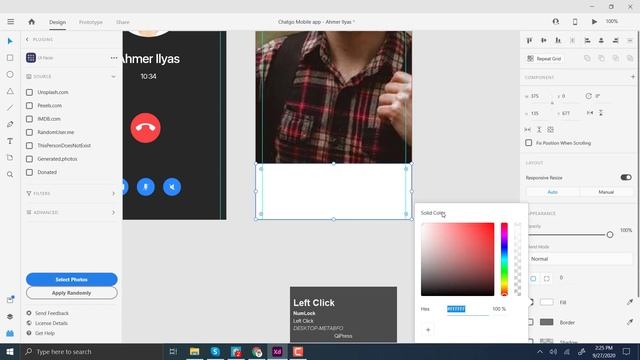Go back from the Plugins panel
The height and width of the screenshot is (360, 640).
point(27,40)
